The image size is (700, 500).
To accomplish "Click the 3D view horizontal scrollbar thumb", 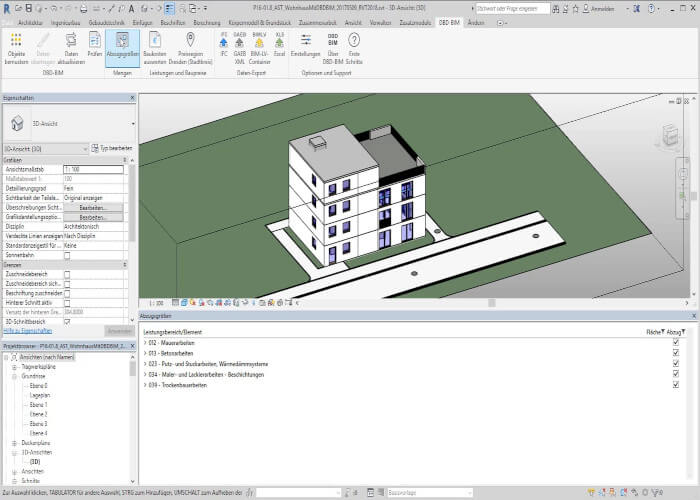I will click(x=492, y=303).
